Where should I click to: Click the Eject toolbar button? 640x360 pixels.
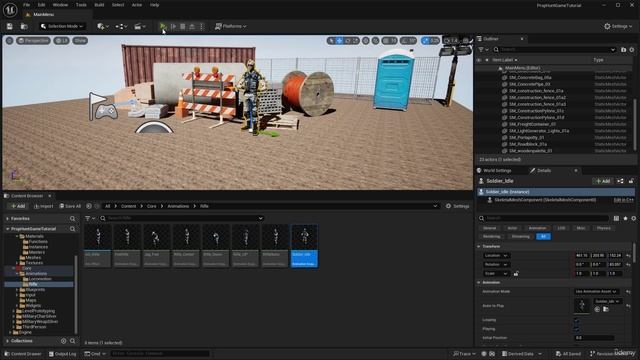192,26
